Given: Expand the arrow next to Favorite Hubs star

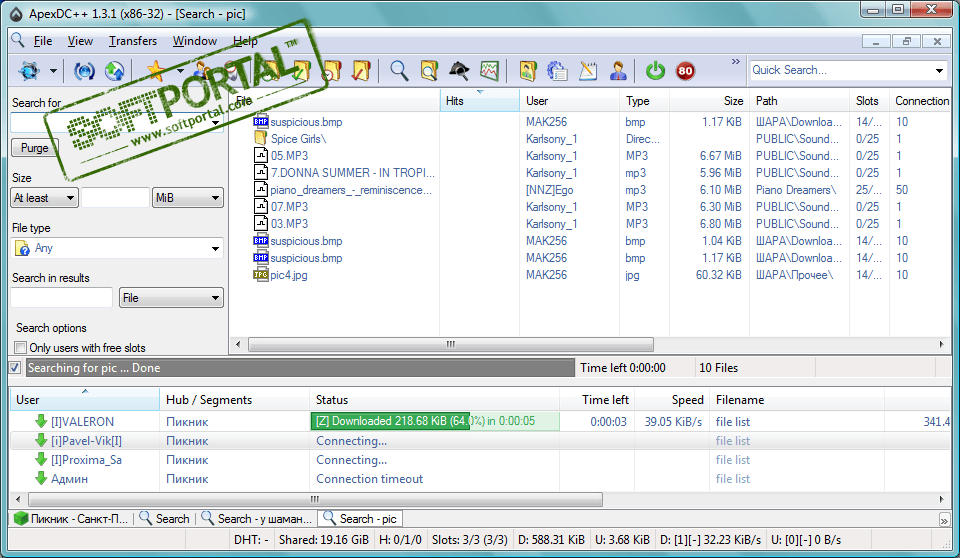Looking at the screenshot, I should [180, 71].
